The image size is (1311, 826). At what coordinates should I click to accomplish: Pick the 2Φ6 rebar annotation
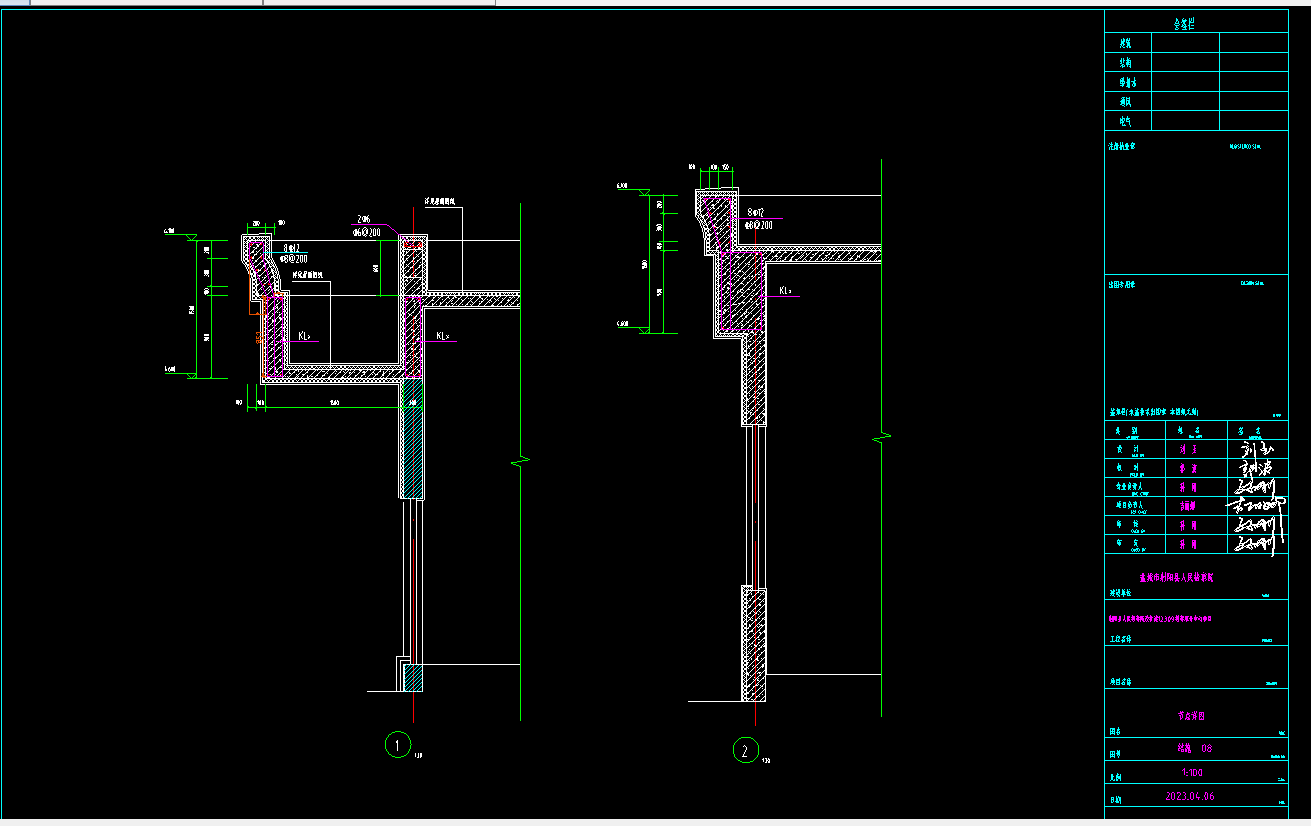pyautogui.click(x=364, y=219)
